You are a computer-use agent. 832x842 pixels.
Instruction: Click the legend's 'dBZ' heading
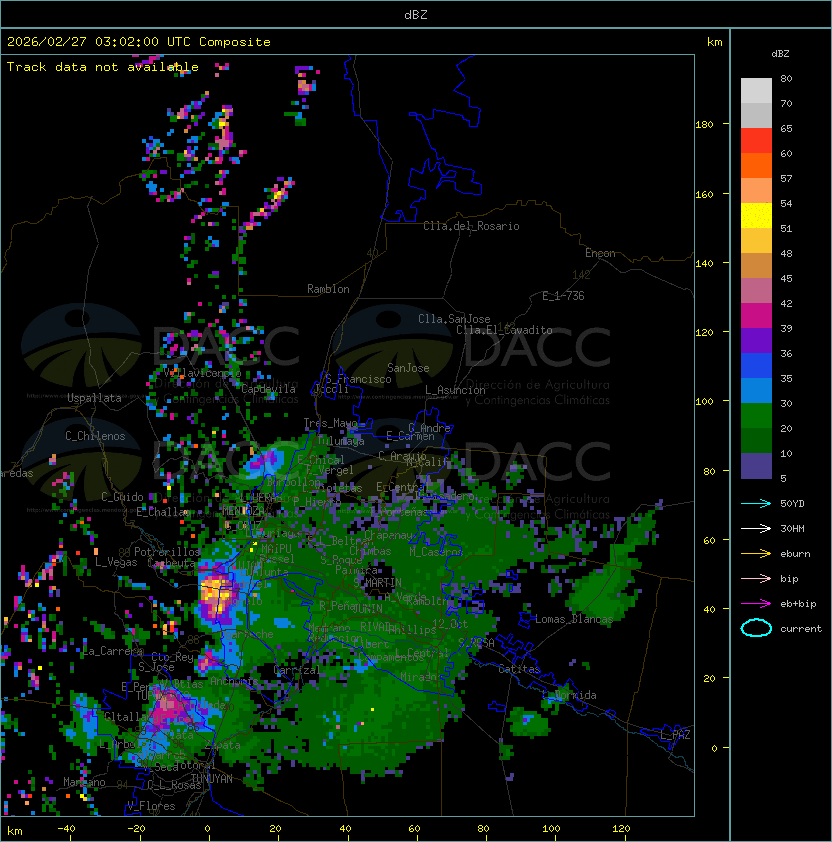pyautogui.click(x=780, y=54)
